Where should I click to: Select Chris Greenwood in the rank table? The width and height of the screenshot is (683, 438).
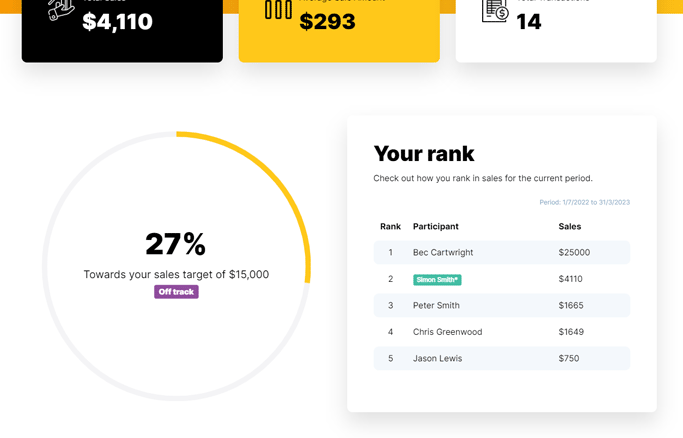click(447, 332)
